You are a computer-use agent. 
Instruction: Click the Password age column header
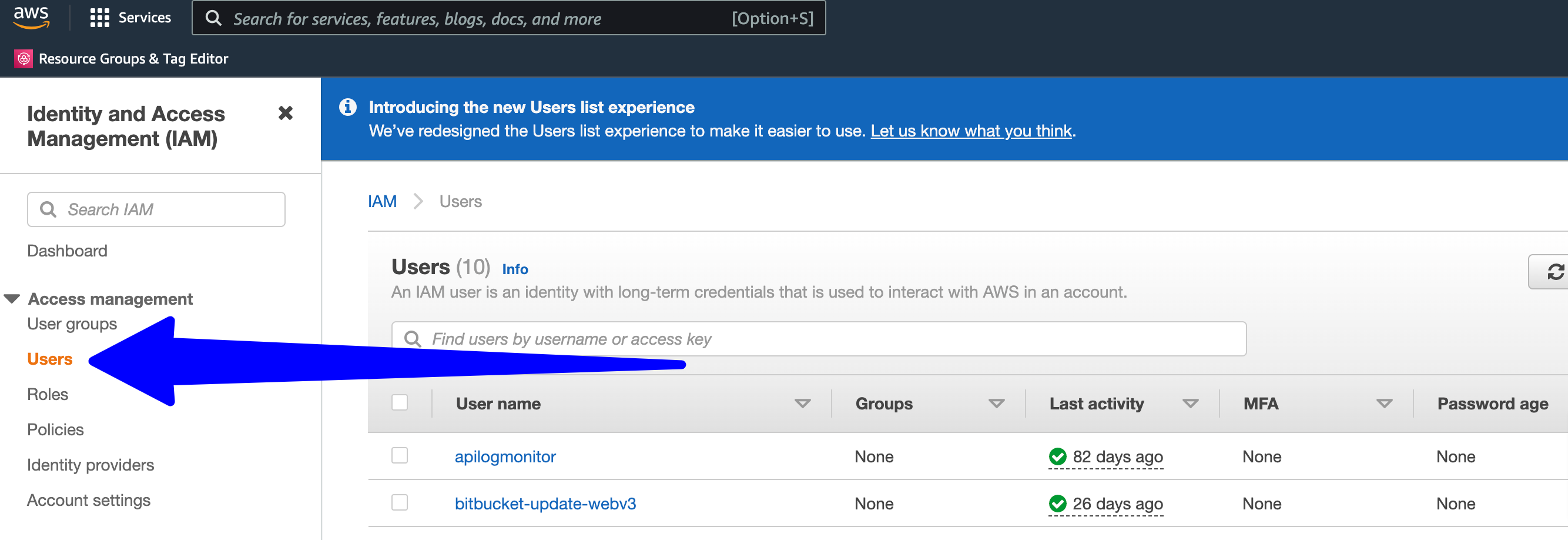pyautogui.click(x=1493, y=404)
